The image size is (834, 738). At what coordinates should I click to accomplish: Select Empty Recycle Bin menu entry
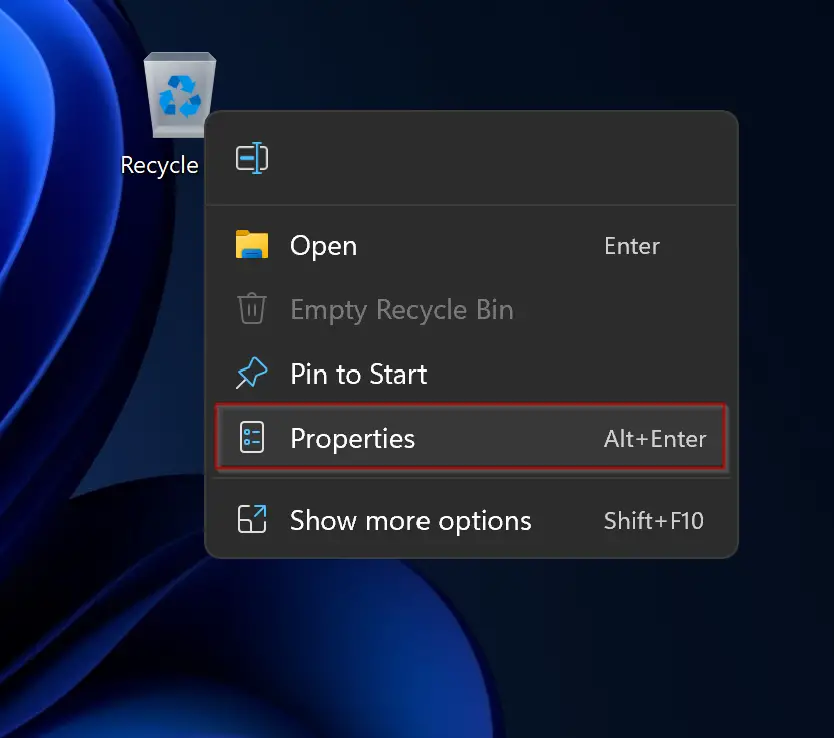[471, 309]
